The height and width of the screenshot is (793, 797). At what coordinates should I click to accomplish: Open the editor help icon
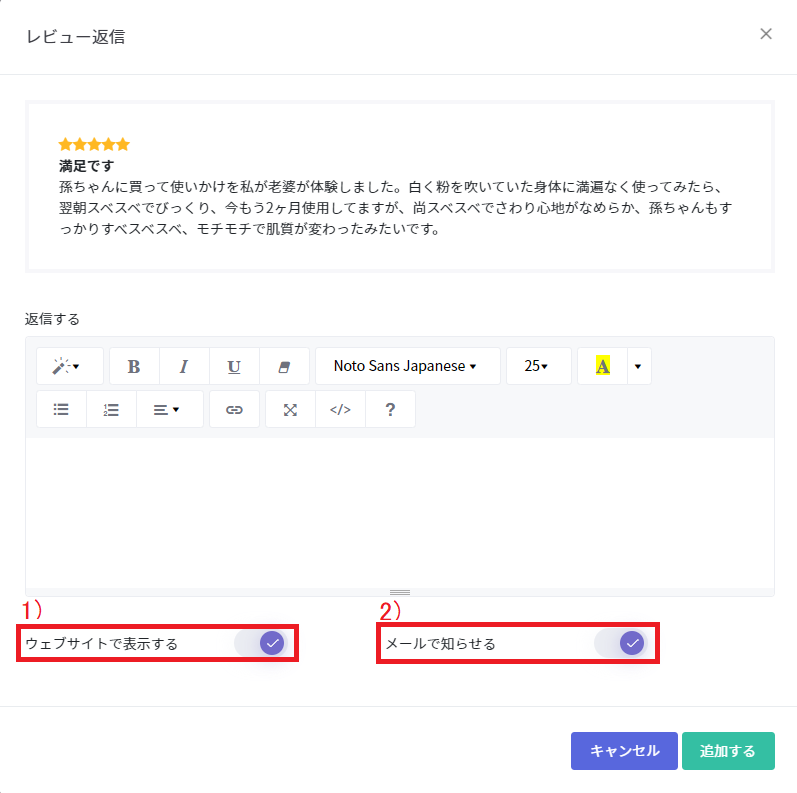390,409
